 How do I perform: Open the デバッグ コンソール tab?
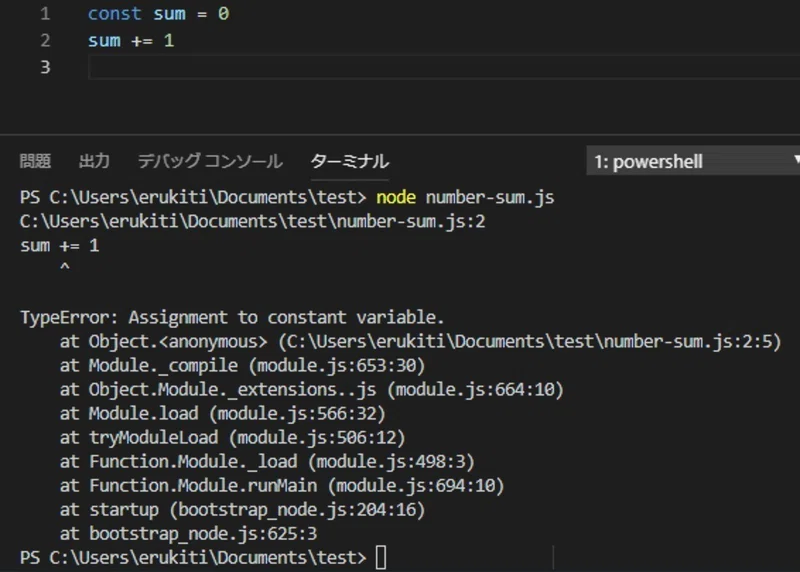click(210, 161)
